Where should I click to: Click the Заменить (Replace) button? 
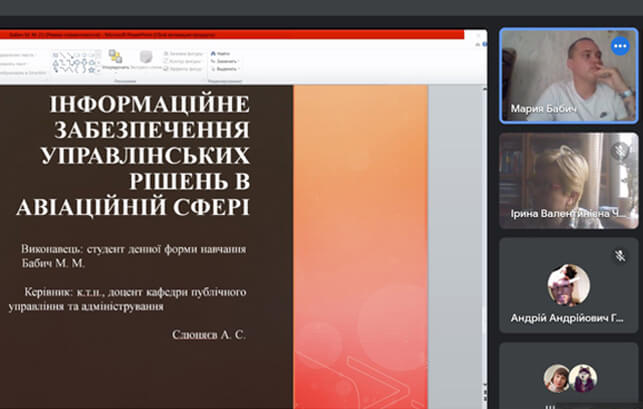[x=224, y=60]
